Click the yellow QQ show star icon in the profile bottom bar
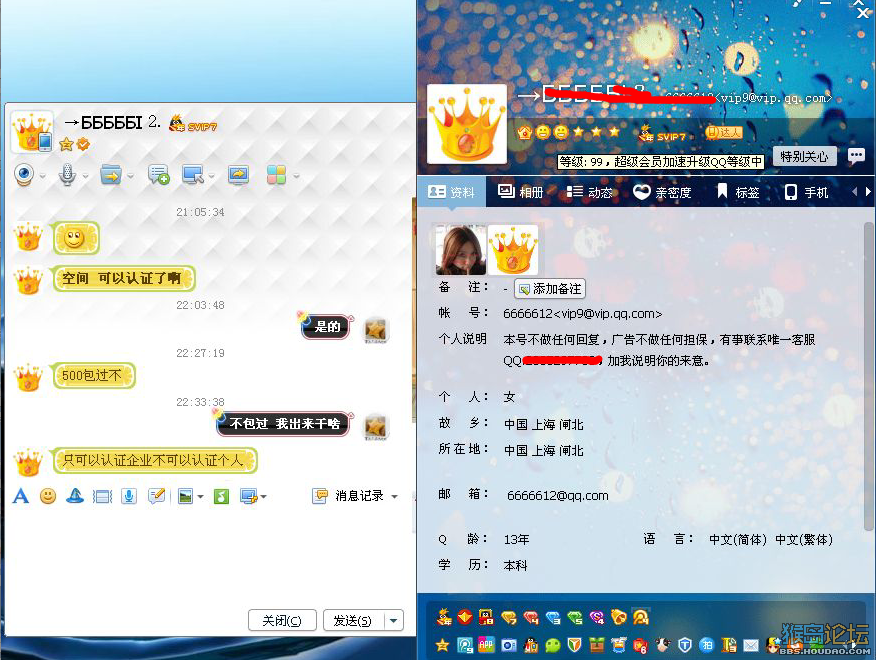This screenshot has width=876, height=660. [442, 645]
